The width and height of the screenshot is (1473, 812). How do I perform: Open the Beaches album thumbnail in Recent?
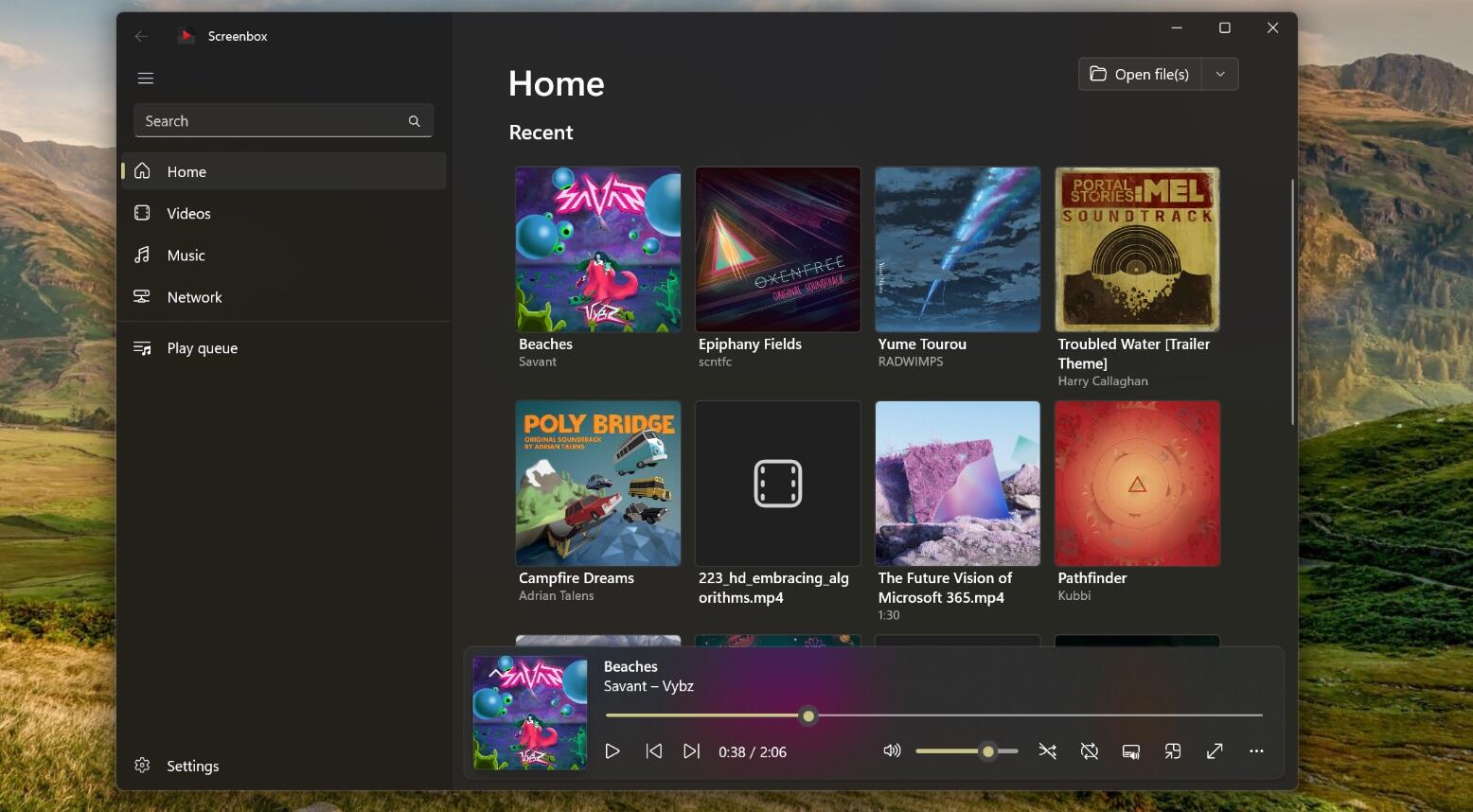(598, 250)
